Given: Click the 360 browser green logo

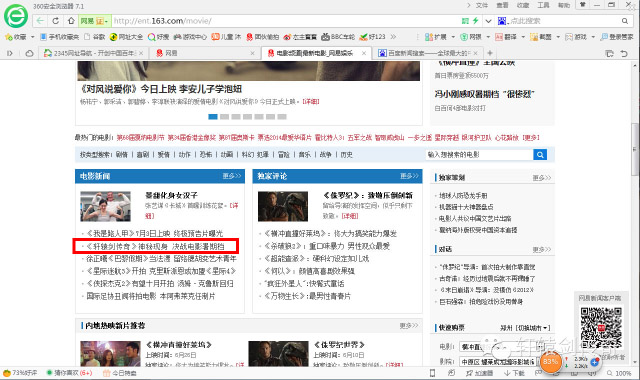Looking at the screenshot, I should coord(16,16).
